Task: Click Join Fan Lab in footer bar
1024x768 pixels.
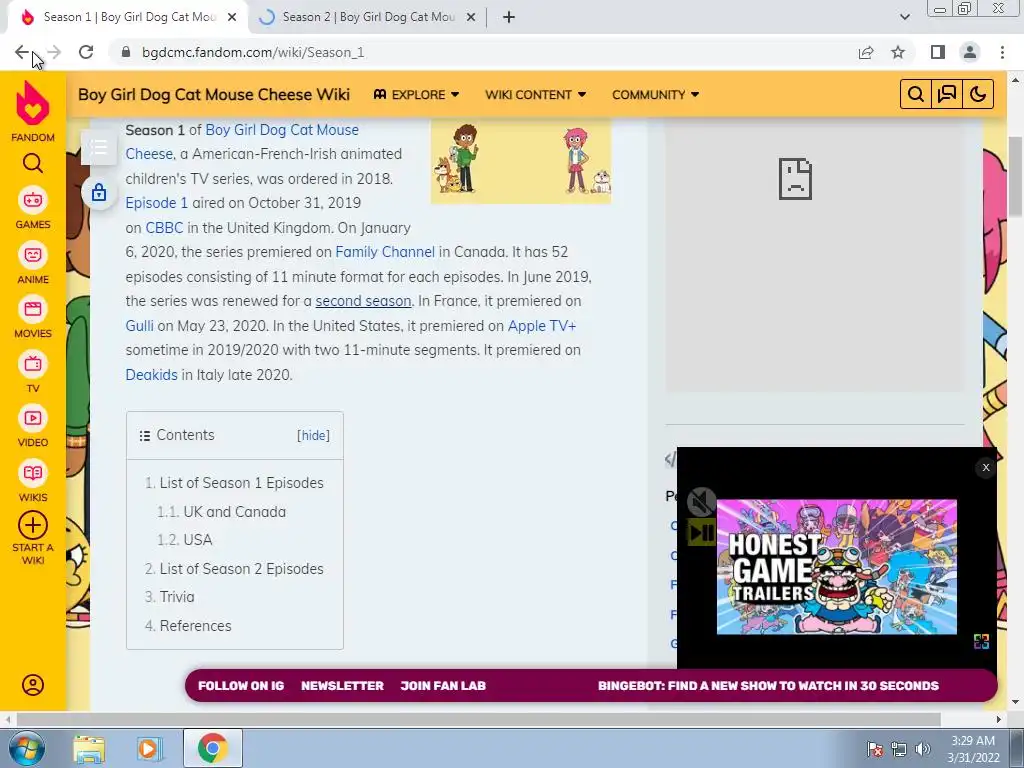Action: 443,686
